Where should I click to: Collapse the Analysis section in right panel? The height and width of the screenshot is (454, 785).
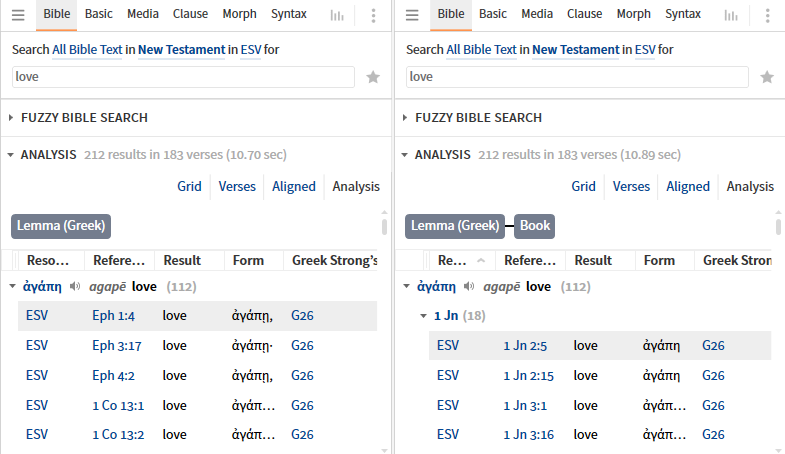tap(405, 155)
